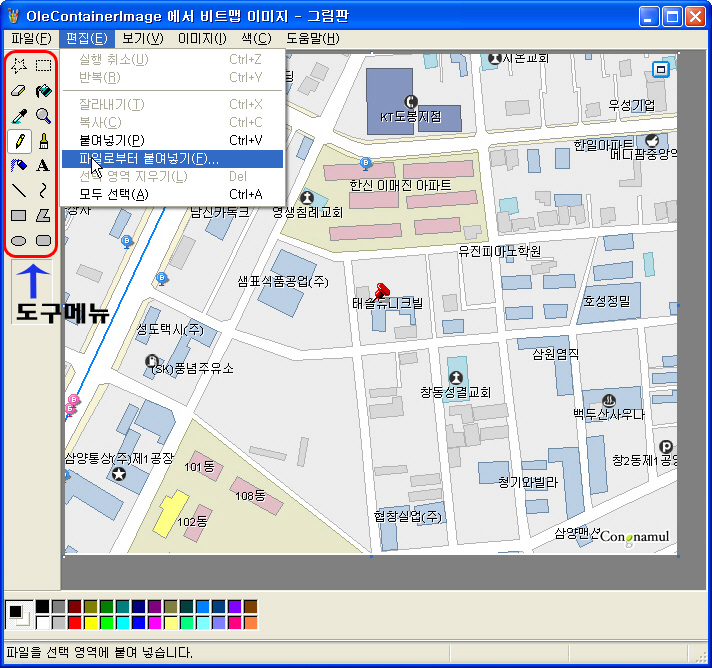Image resolution: width=712 pixels, height=668 pixels.
Task: Click the 반복(R) menu entry
Action: point(173,78)
